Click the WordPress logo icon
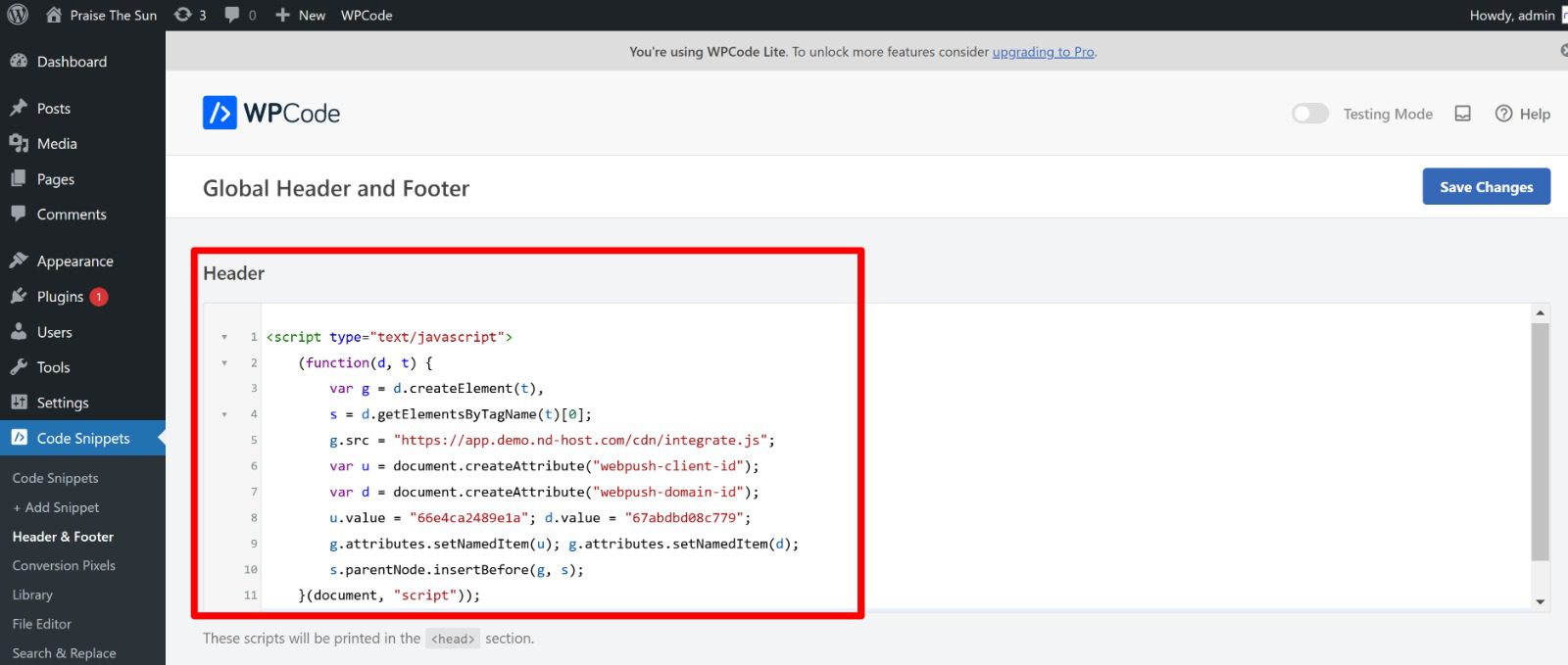 (18, 15)
